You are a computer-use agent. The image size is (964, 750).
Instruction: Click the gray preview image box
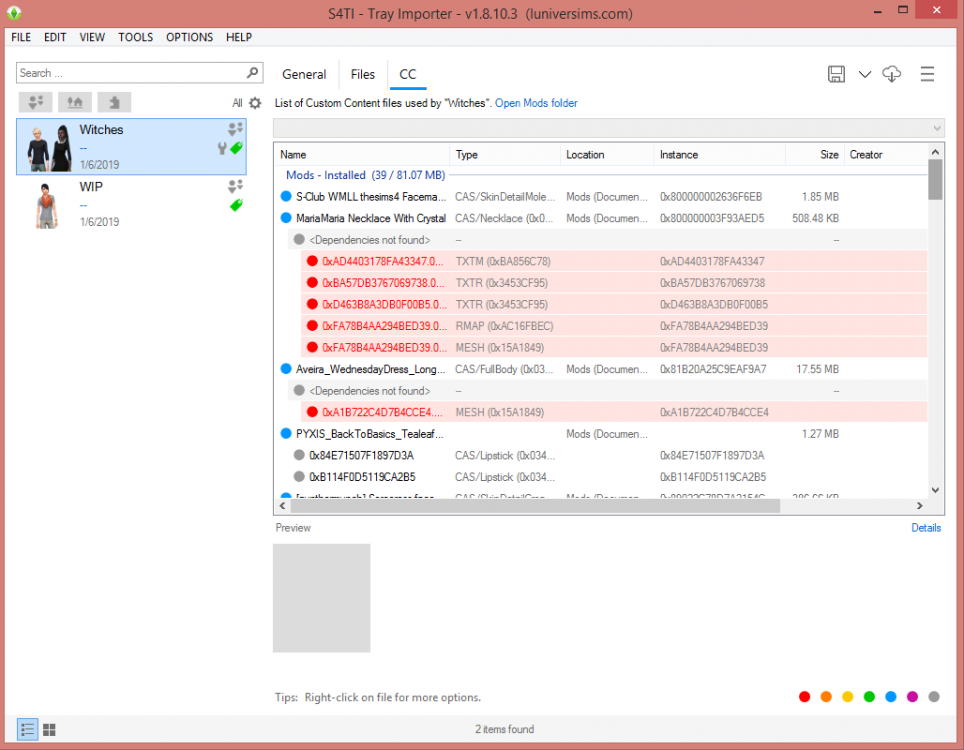[x=322, y=598]
